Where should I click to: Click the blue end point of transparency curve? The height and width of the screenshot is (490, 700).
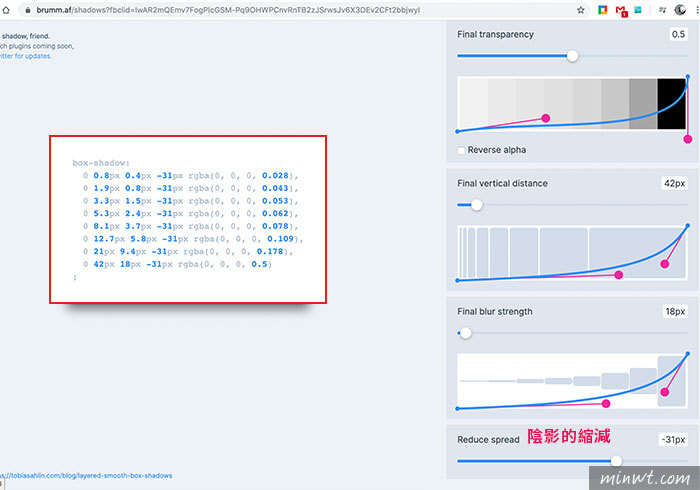tap(688, 77)
